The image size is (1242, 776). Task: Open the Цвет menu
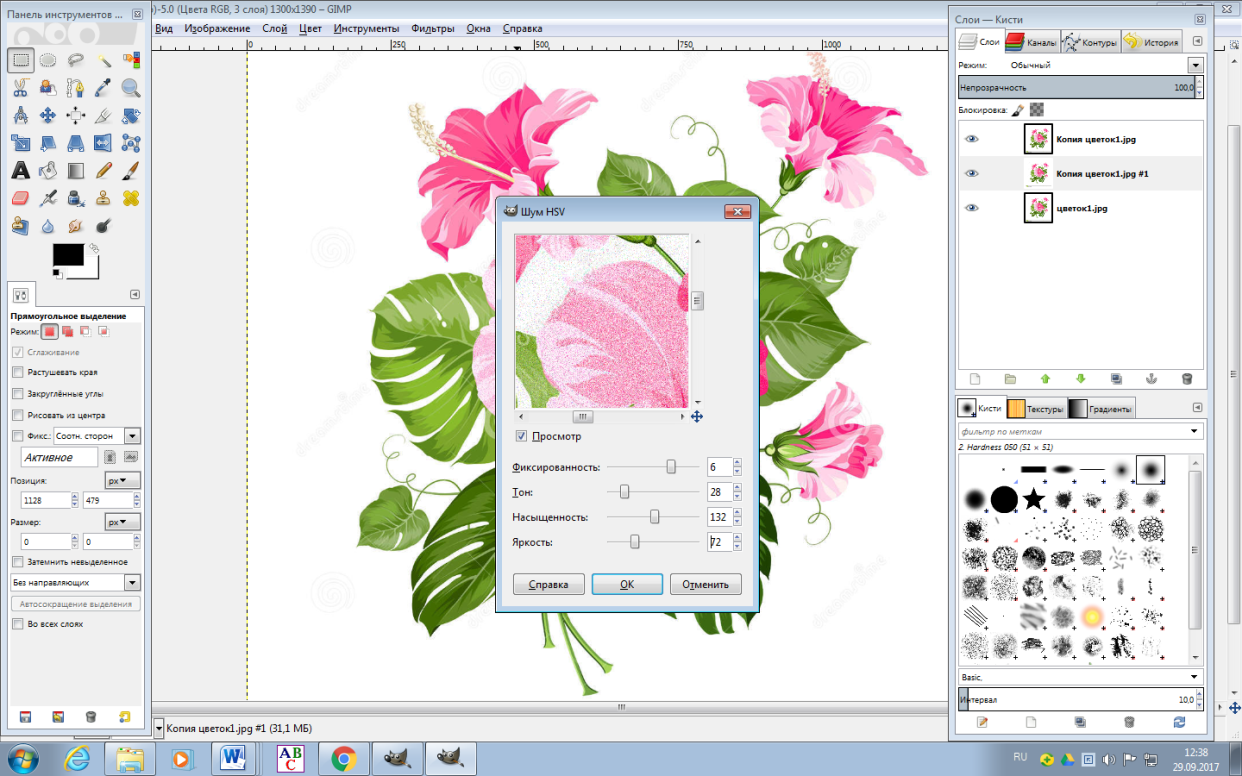tap(311, 28)
